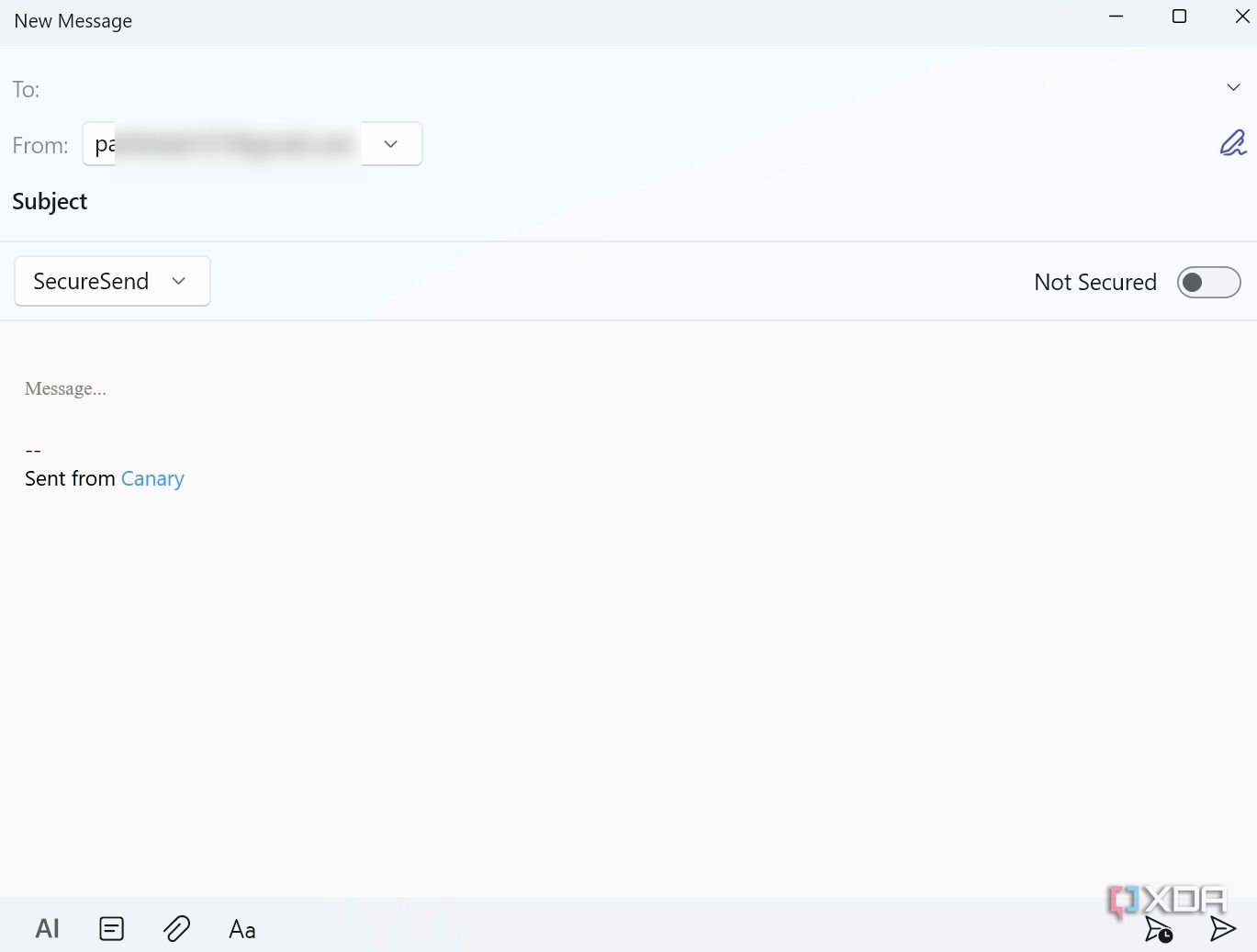Open text formatting options (Aa)
The width and height of the screenshot is (1257, 952).
coord(241,929)
